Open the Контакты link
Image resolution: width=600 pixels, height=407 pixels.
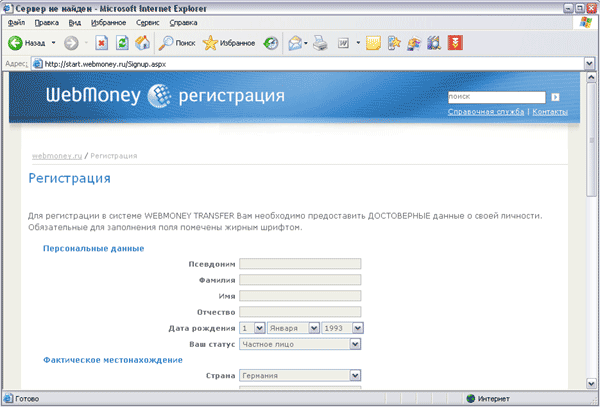550,112
